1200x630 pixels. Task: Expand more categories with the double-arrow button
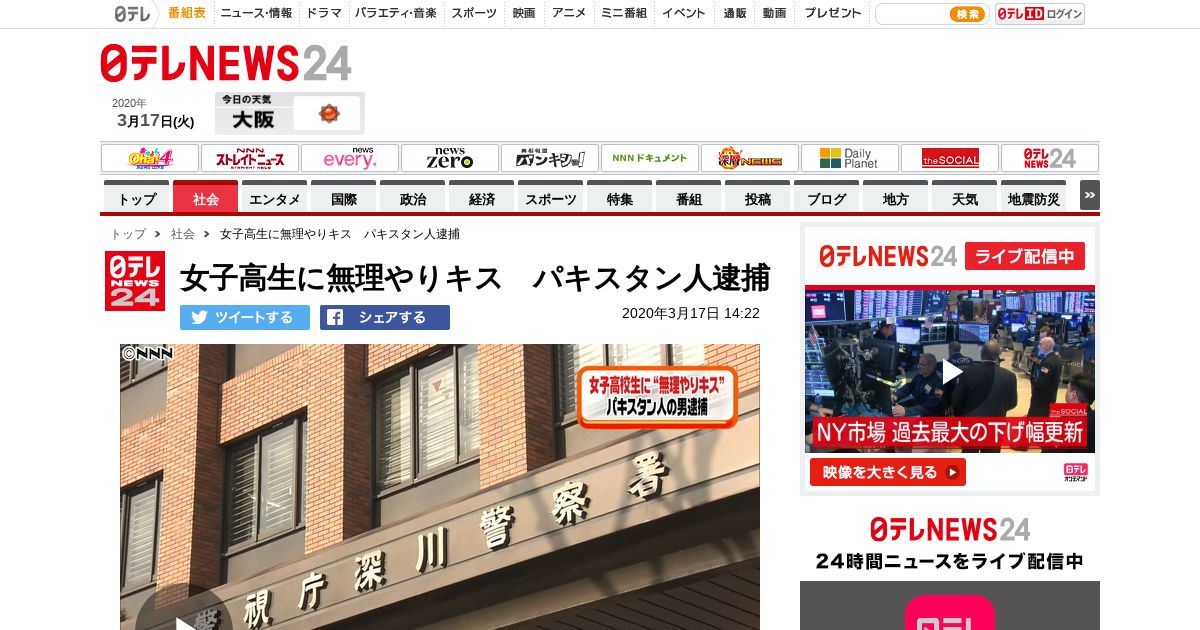coord(1089,195)
